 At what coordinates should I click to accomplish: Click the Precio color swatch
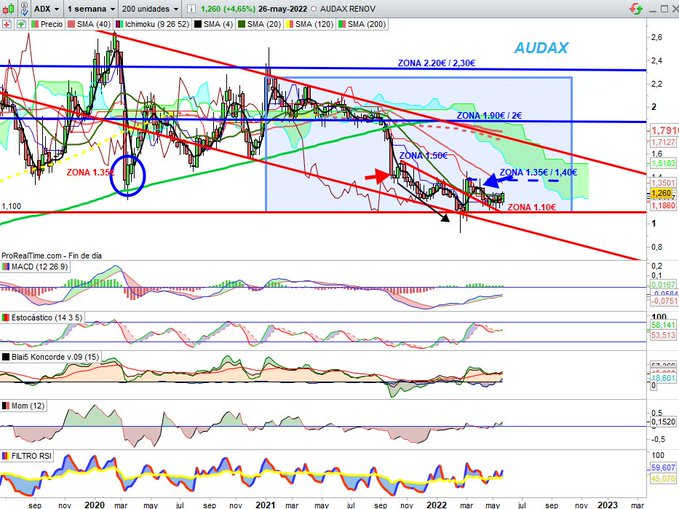[35, 24]
